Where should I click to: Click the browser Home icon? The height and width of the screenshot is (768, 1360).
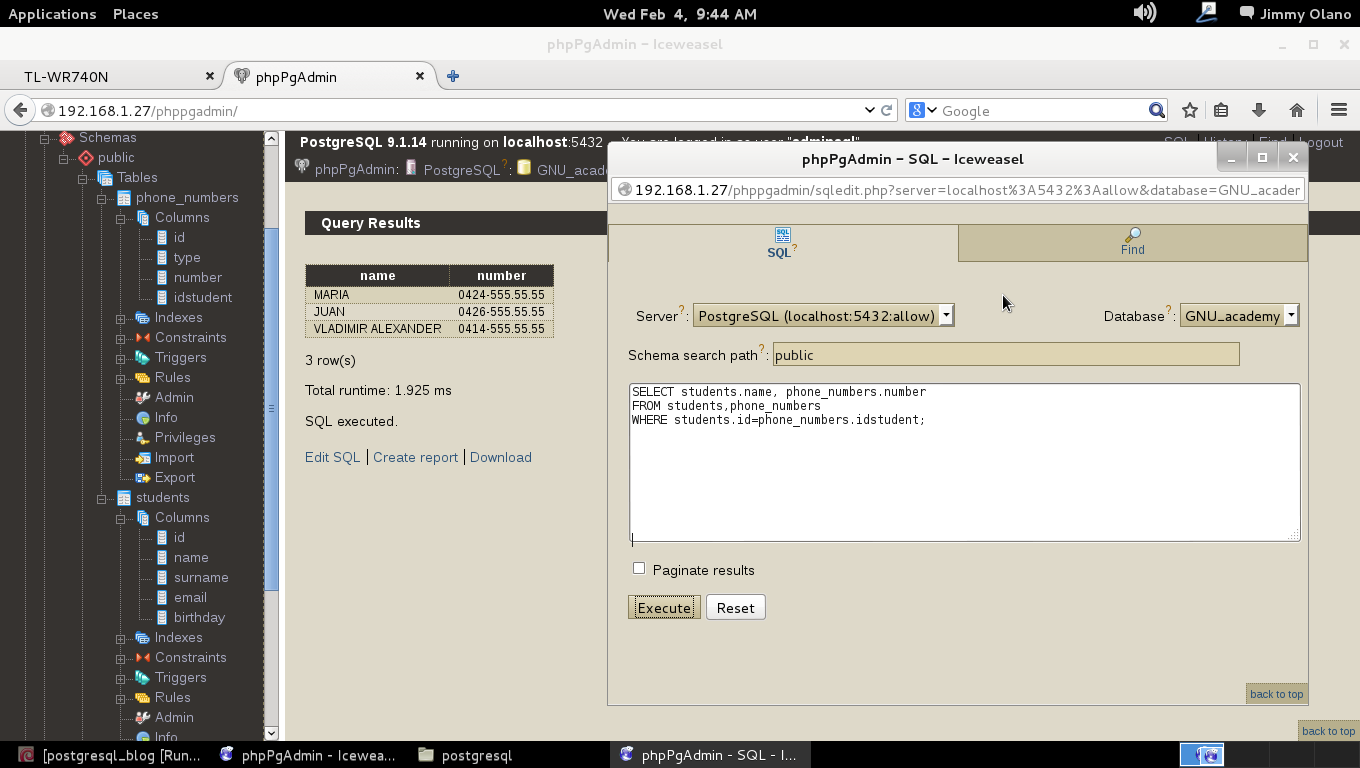(x=1297, y=110)
